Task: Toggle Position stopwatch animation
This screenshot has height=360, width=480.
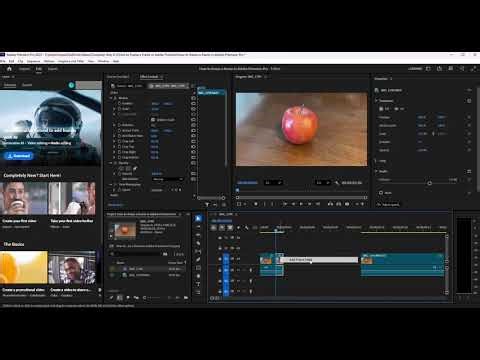Action: pos(119,104)
